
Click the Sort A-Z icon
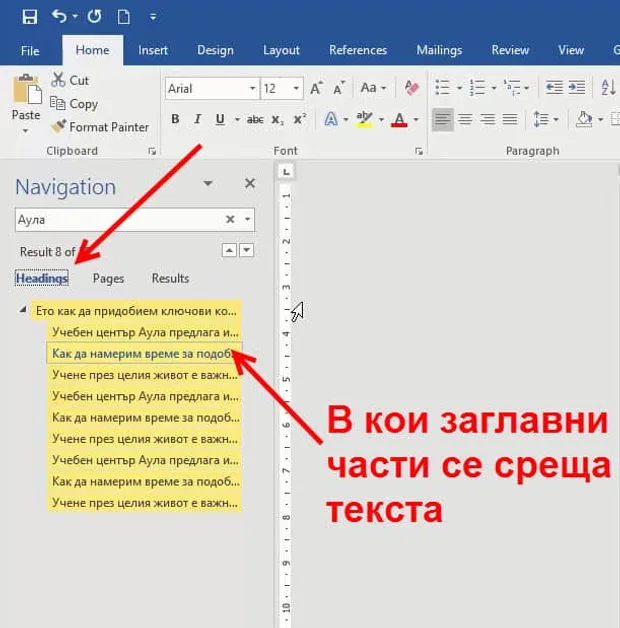[x=608, y=87]
